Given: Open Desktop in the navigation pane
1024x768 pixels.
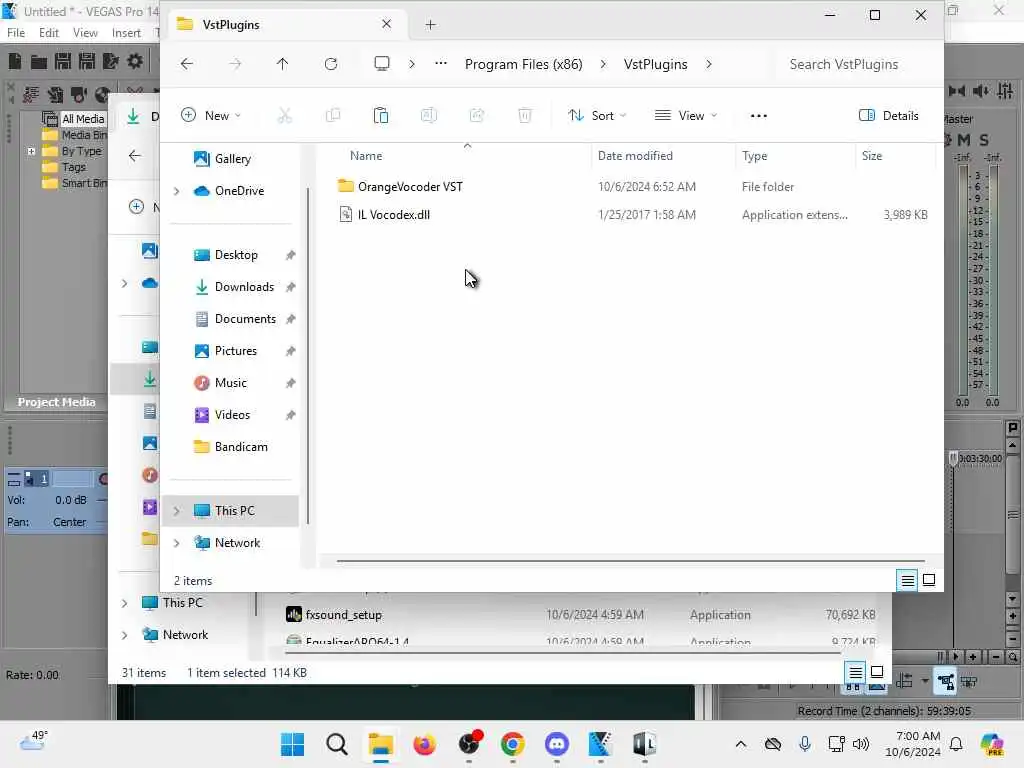Looking at the screenshot, I should [236, 255].
